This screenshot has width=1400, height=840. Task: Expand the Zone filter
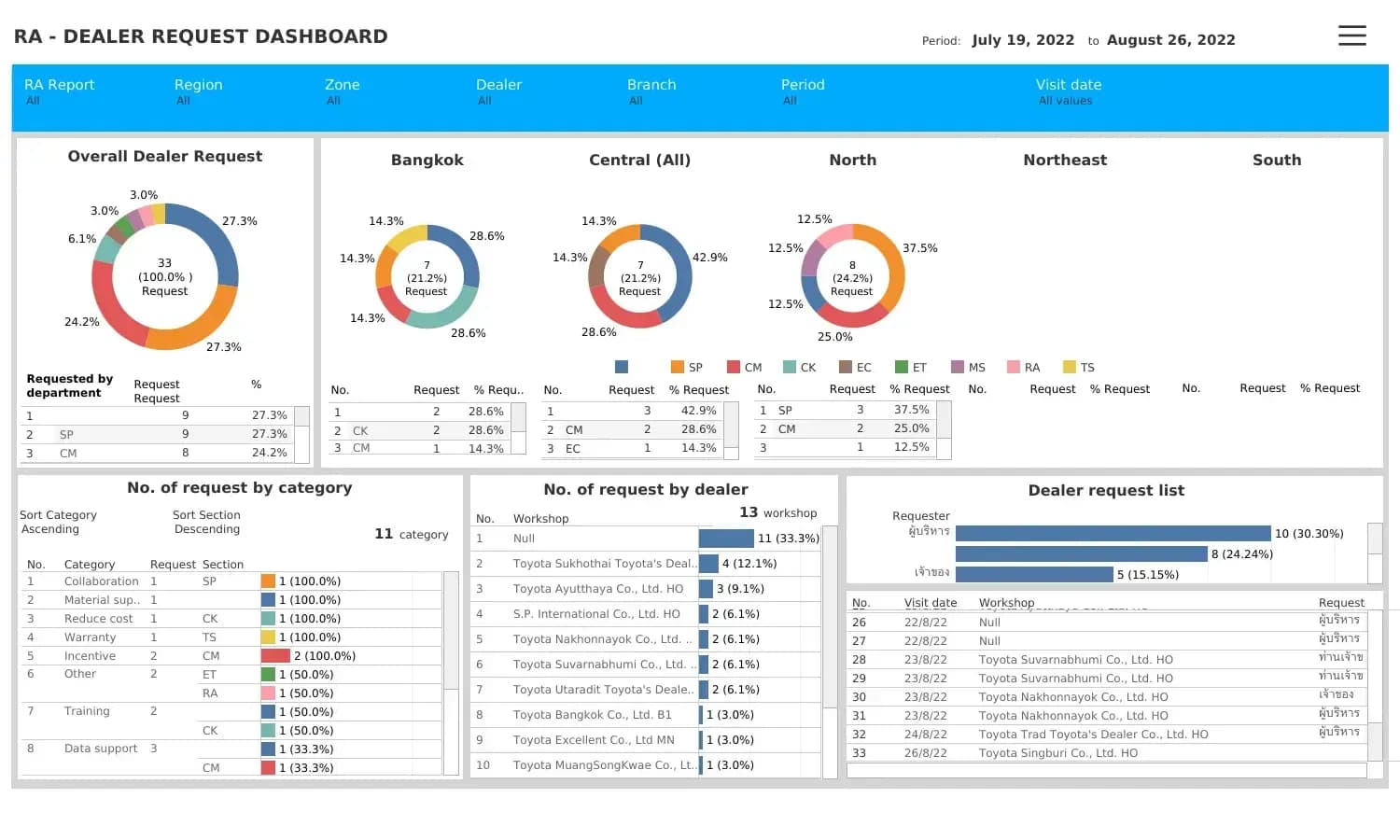343,91
